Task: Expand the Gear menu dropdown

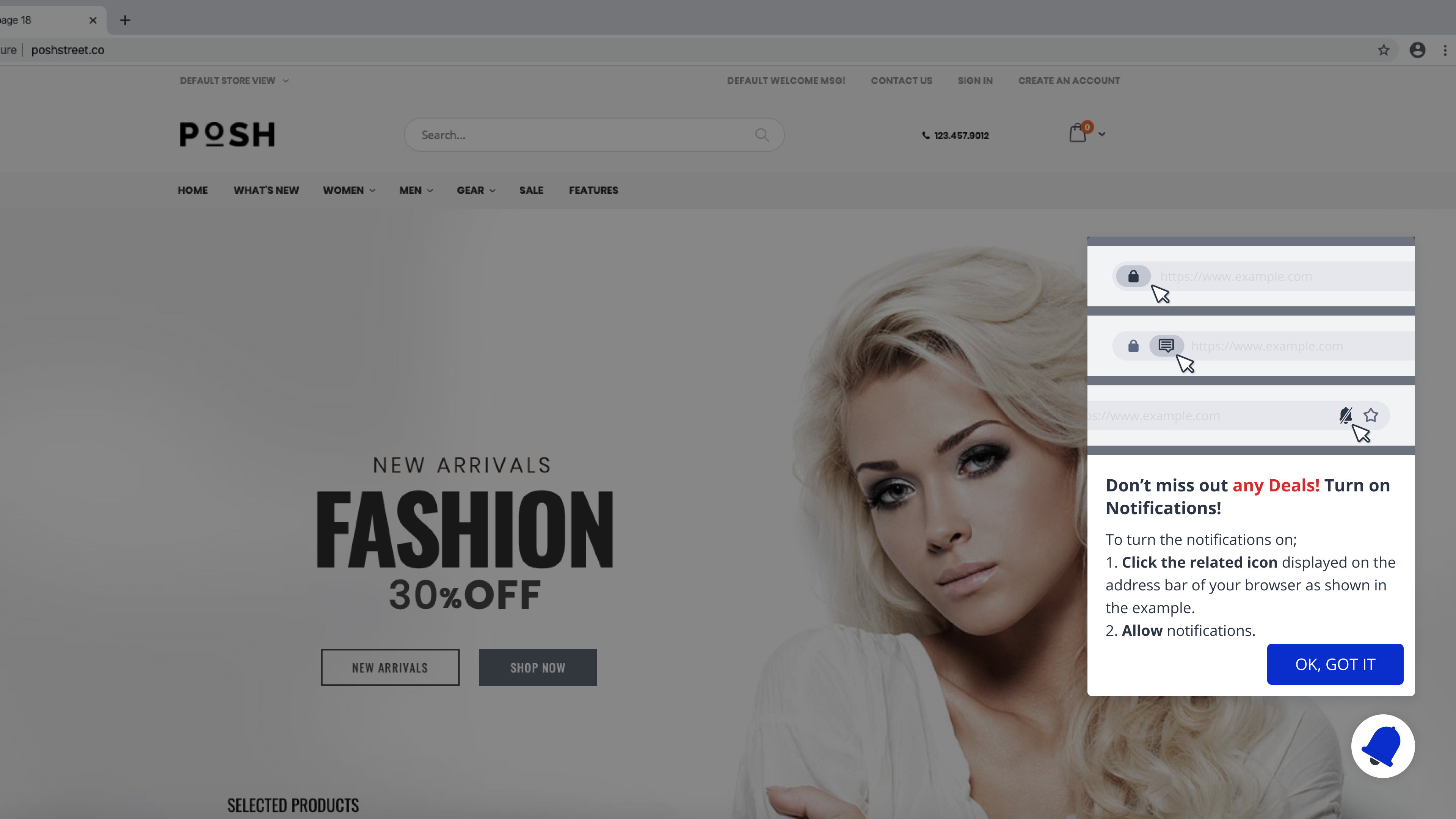Action: pyautogui.click(x=476, y=190)
